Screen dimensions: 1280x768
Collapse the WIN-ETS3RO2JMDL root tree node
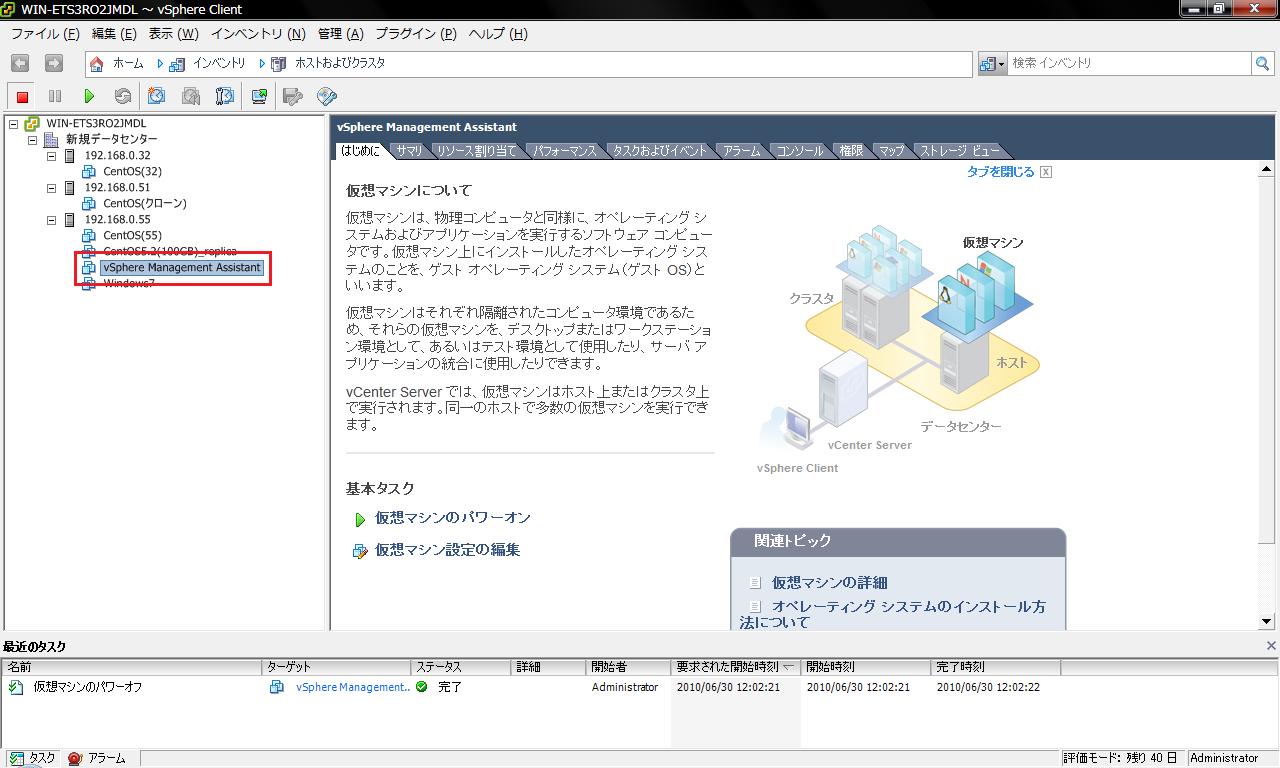click(13, 124)
